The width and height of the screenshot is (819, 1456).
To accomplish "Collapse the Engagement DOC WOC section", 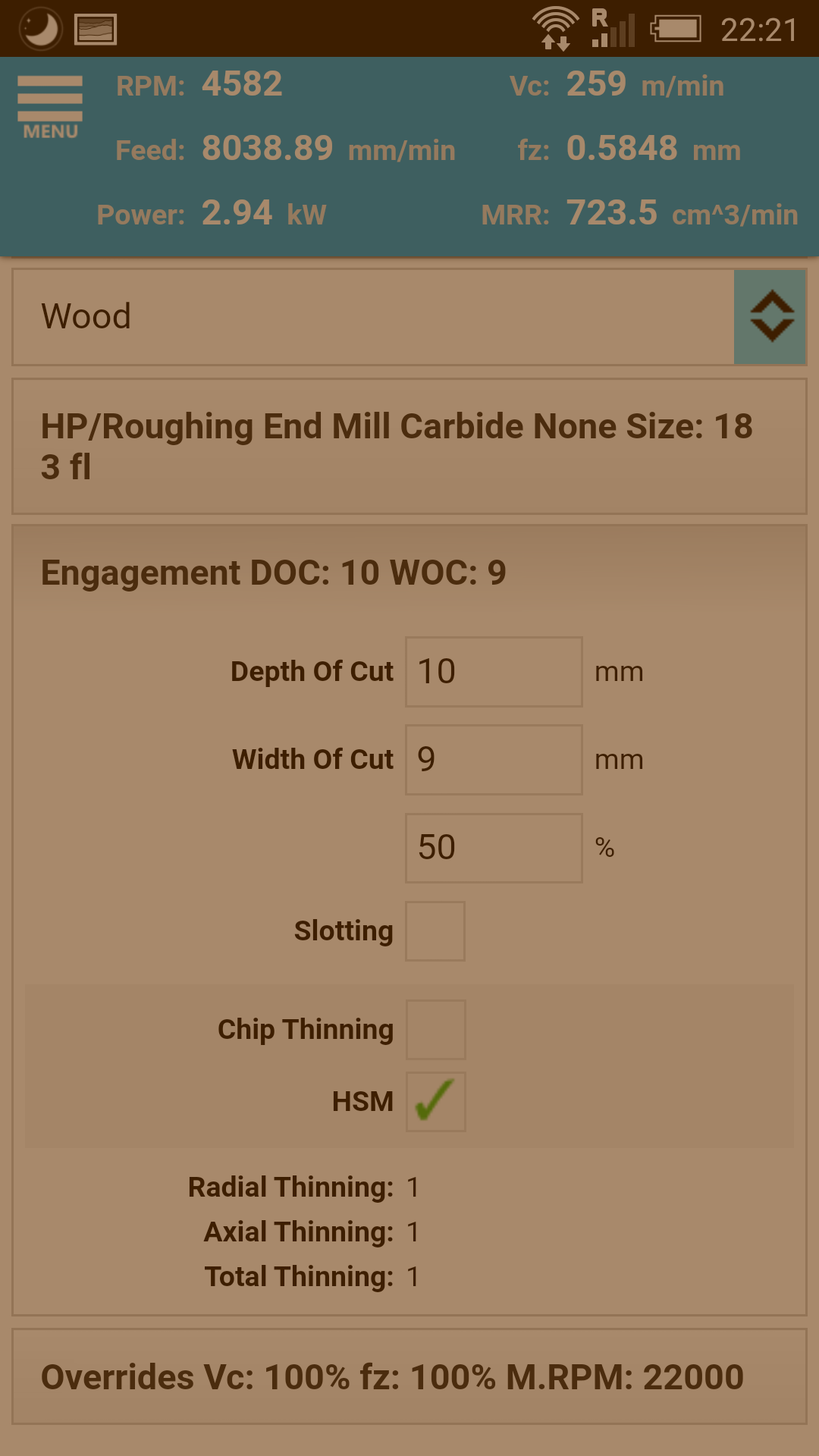I will [x=409, y=573].
